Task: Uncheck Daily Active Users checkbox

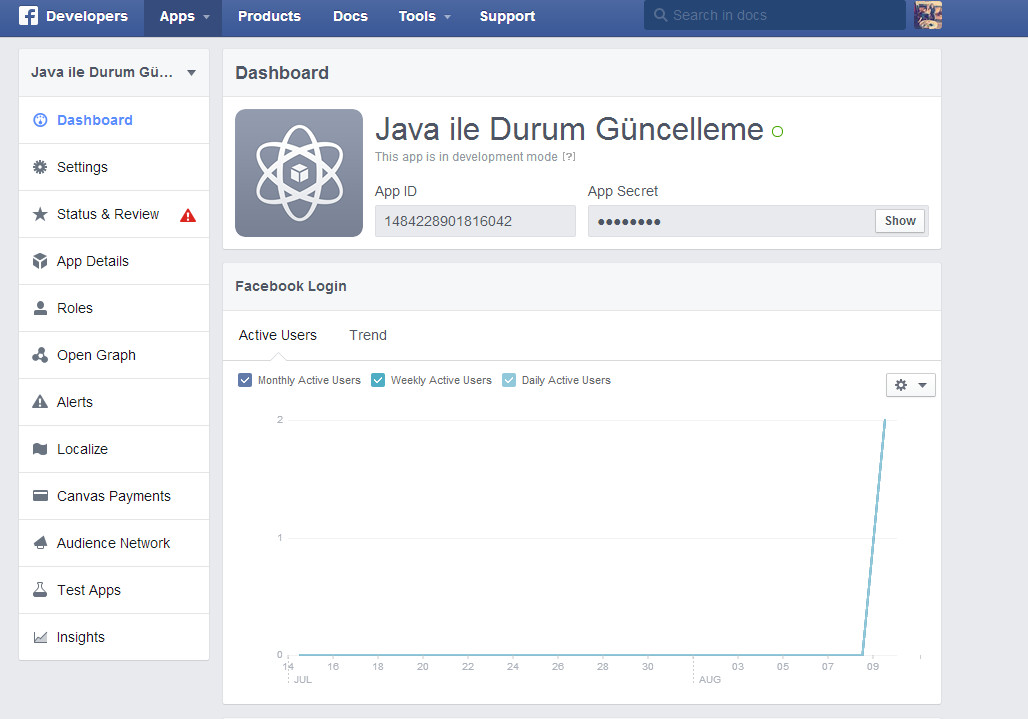Action: [x=509, y=380]
